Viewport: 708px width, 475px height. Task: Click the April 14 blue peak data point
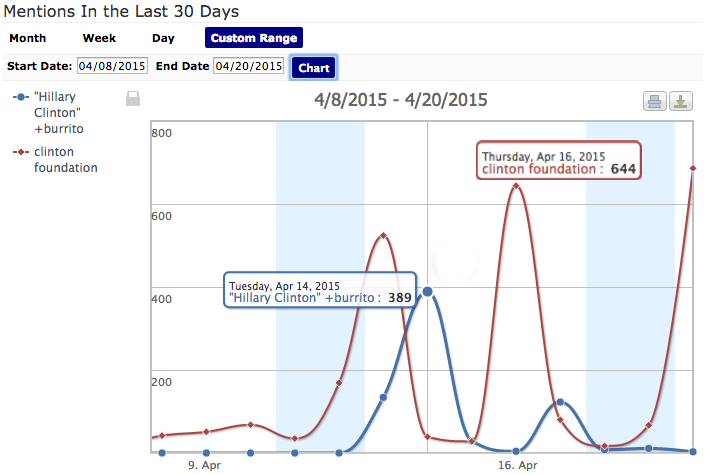(428, 291)
